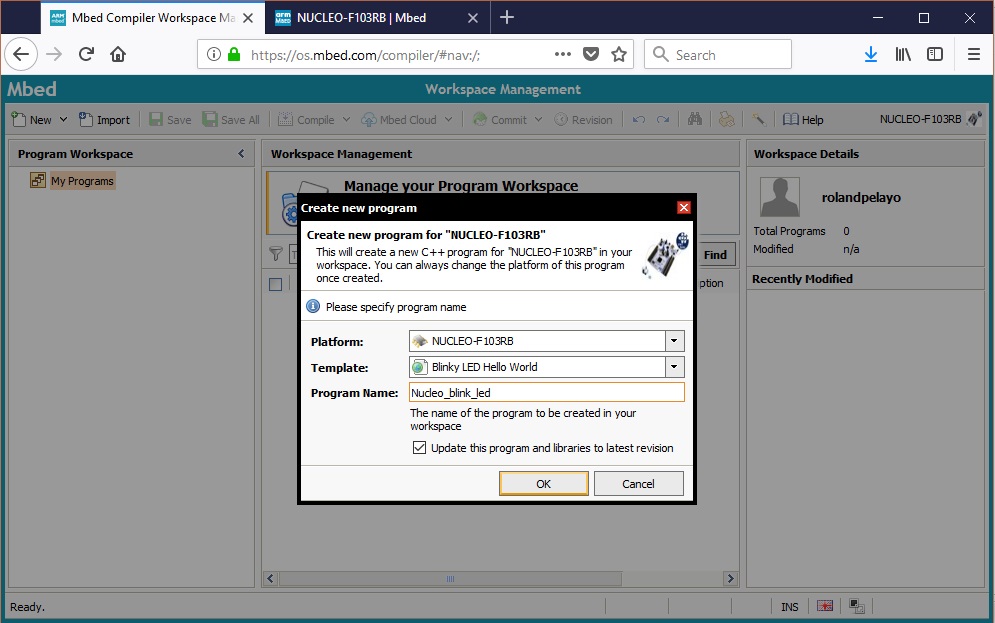Viewport: 995px width, 623px height.
Task: Click the Redo arrow icon
Action: point(663,119)
